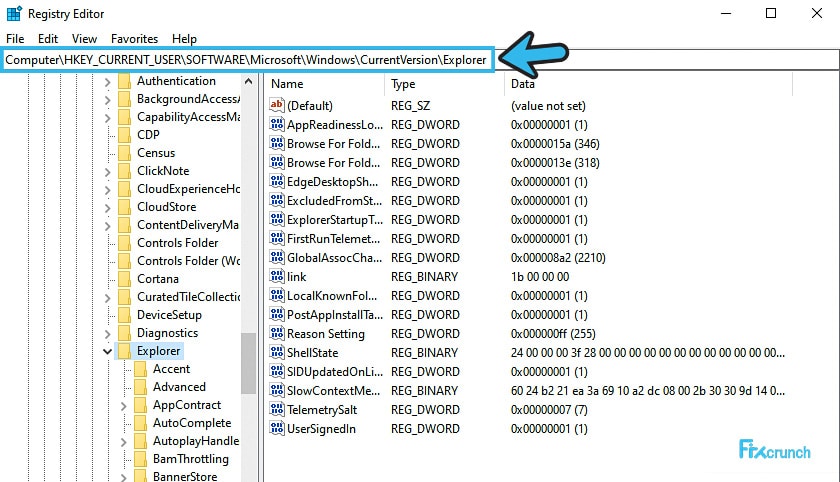Click the data 0x000000ff (255)
Image resolution: width=840 pixels, height=482 pixels.
click(553, 334)
